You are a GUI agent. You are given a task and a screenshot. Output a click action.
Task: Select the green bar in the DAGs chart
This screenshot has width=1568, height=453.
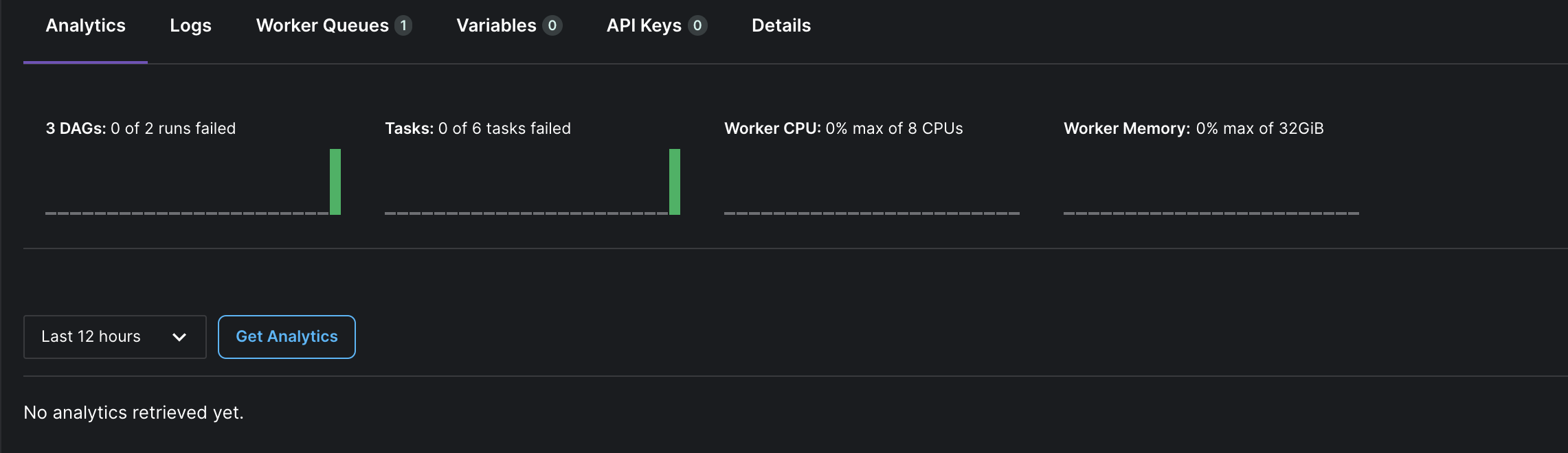(336, 181)
